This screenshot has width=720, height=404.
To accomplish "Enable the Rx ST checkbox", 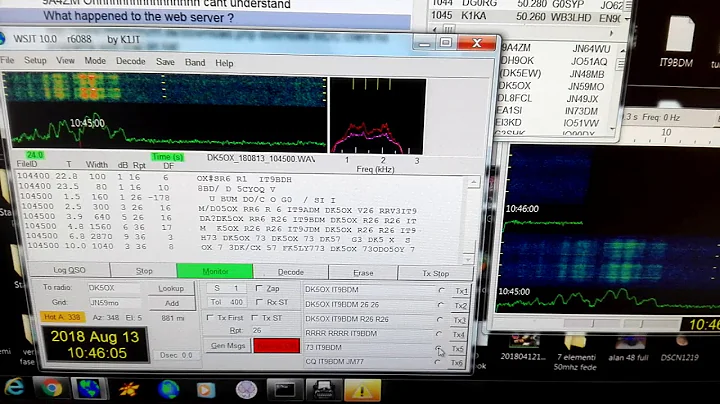I will 259,302.
